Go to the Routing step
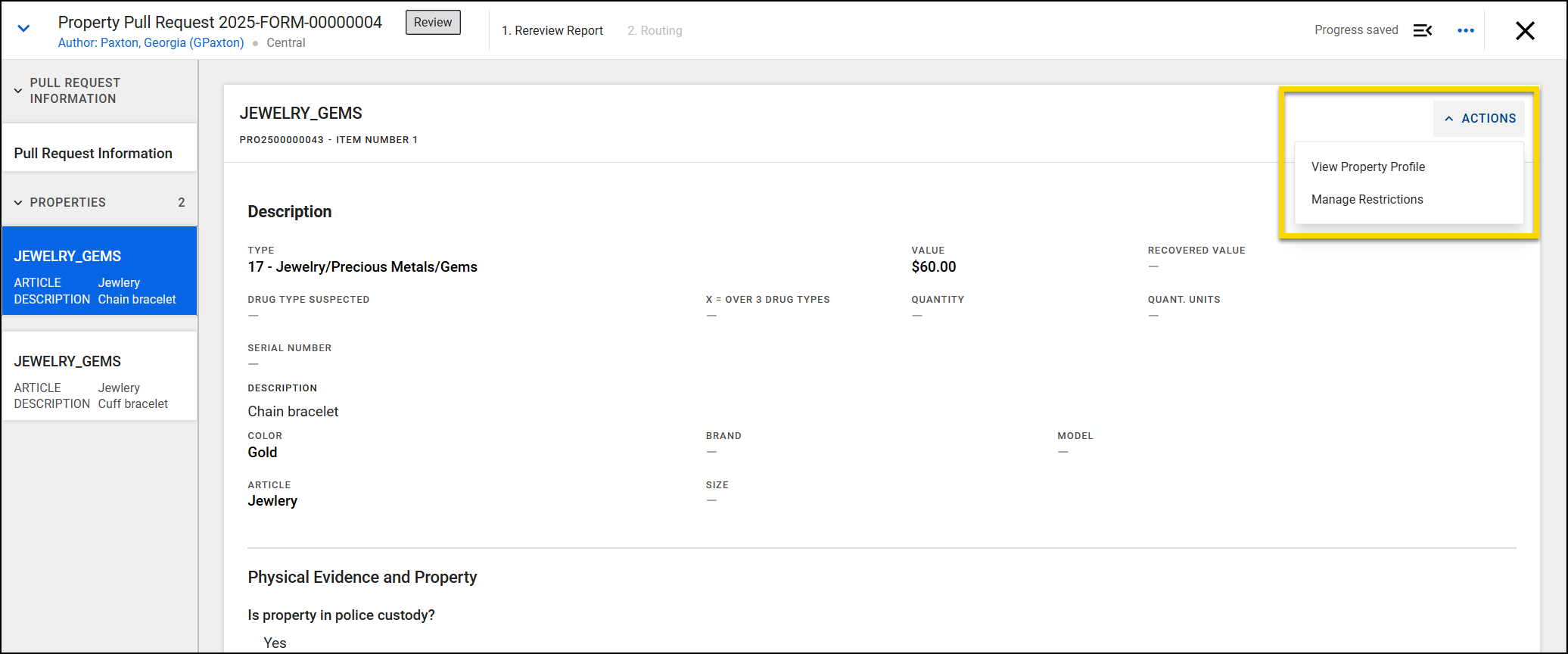Viewport: 1568px width, 654px height. pos(654,30)
